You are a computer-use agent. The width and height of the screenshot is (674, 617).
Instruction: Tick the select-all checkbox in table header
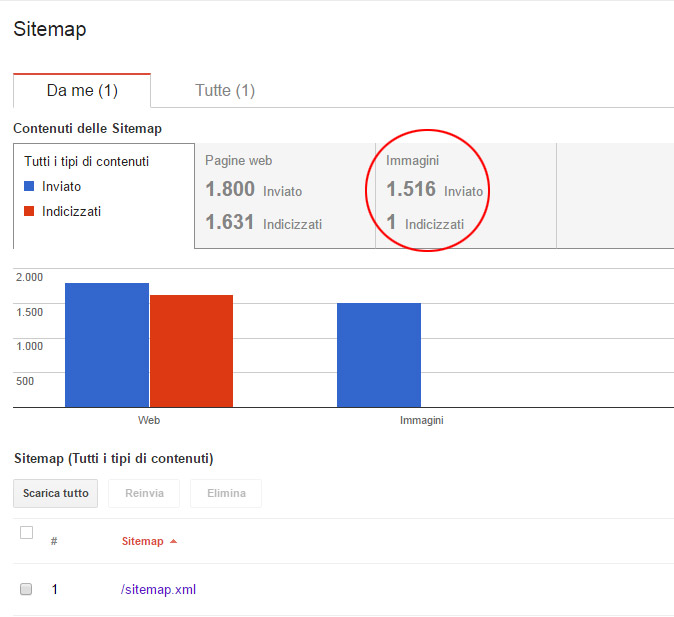[x=27, y=532]
